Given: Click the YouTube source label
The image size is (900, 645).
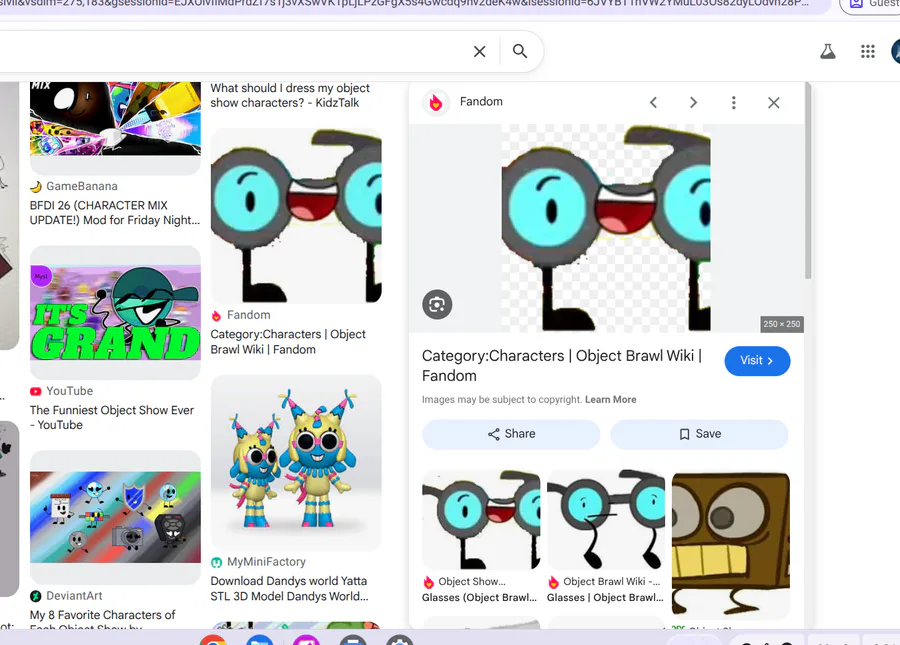Looking at the screenshot, I should pyautogui.click(x=69, y=391).
